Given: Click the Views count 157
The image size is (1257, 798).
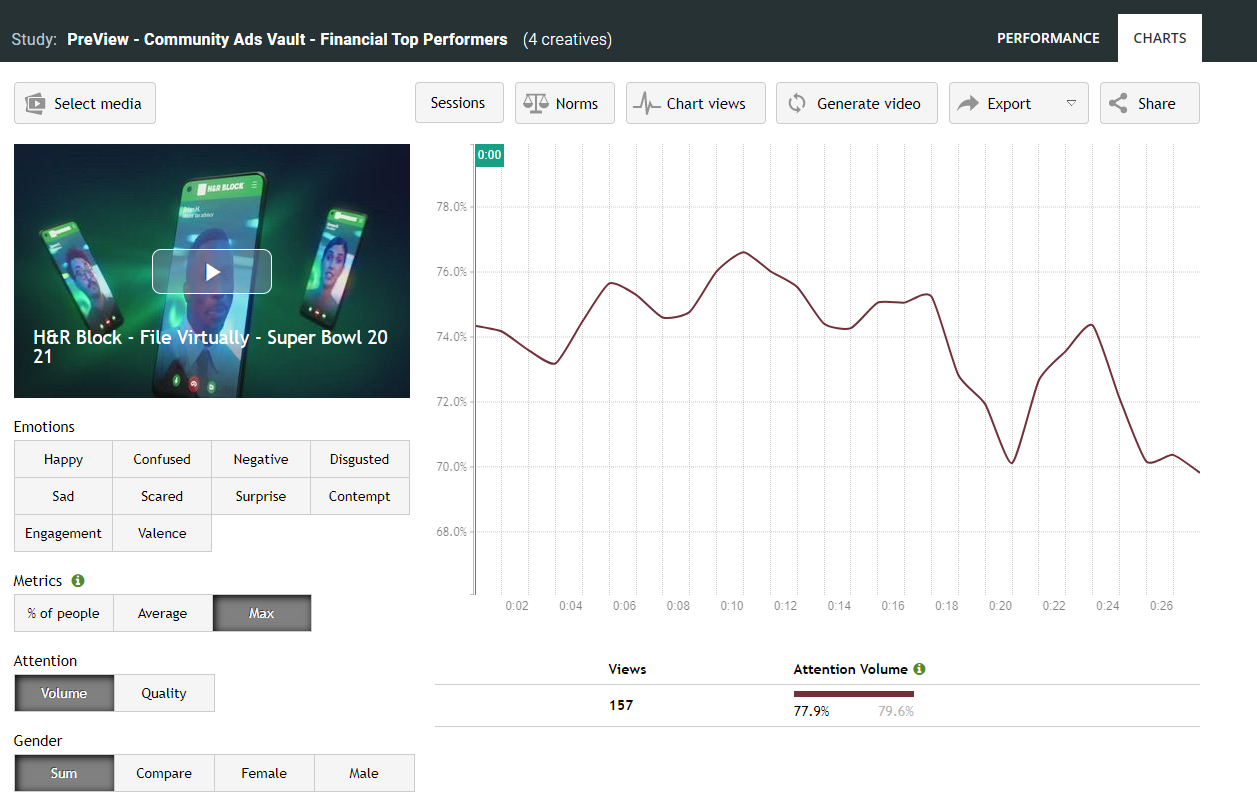Looking at the screenshot, I should [x=621, y=705].
